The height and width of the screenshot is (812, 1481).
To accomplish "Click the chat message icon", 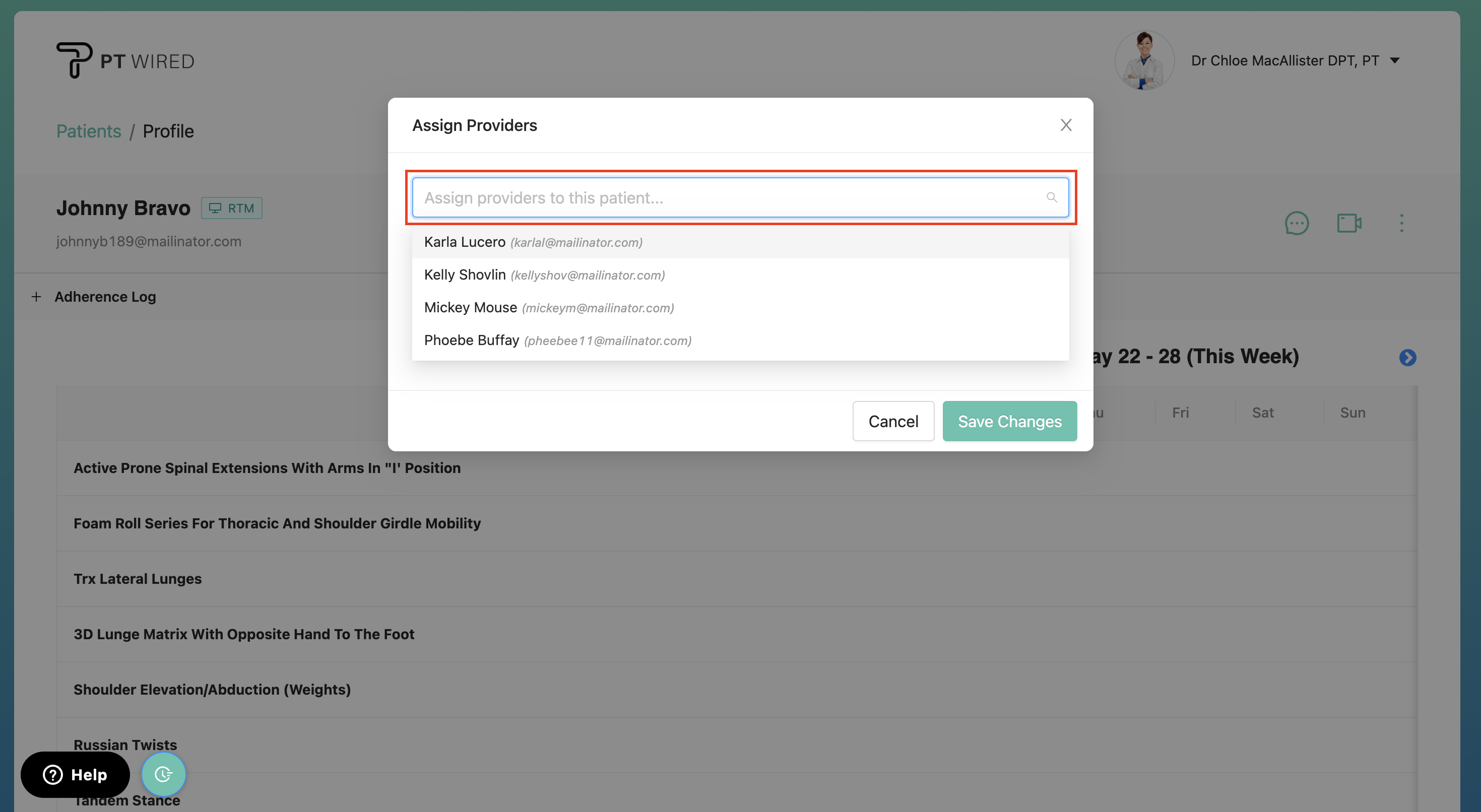I will point(1297,223).
